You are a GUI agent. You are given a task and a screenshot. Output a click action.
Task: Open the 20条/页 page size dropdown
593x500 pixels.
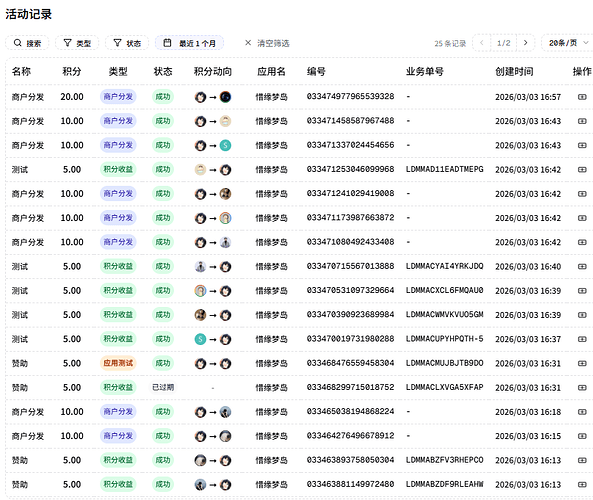pyautogui.click(x=568, y=43)
